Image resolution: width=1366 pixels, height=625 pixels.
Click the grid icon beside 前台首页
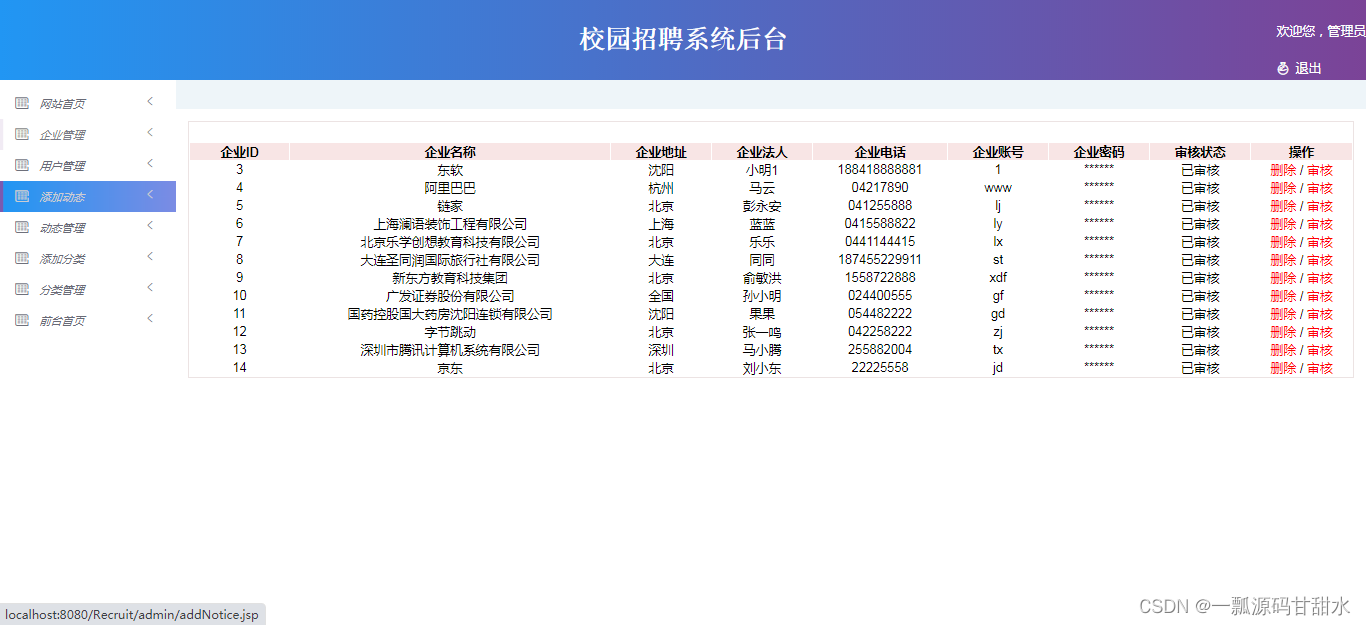(22, 320)
